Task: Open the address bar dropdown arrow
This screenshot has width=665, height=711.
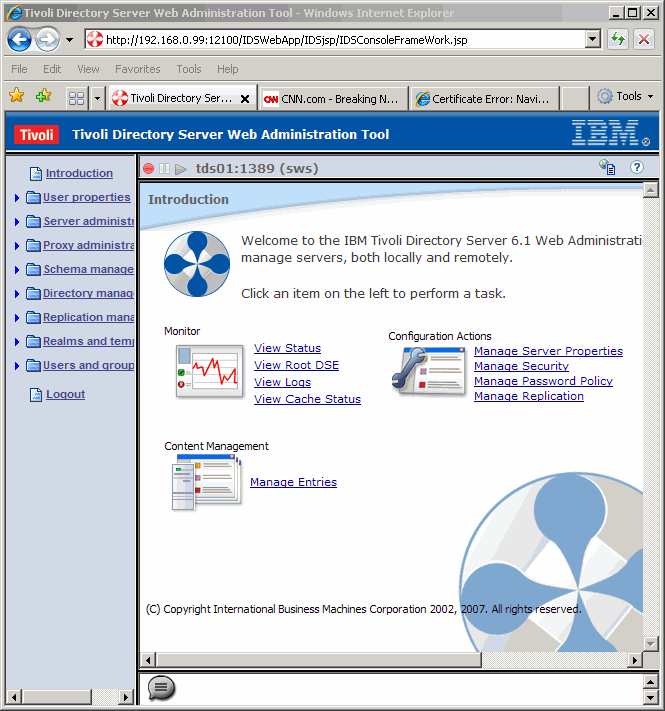Action: tap(593, 40)
